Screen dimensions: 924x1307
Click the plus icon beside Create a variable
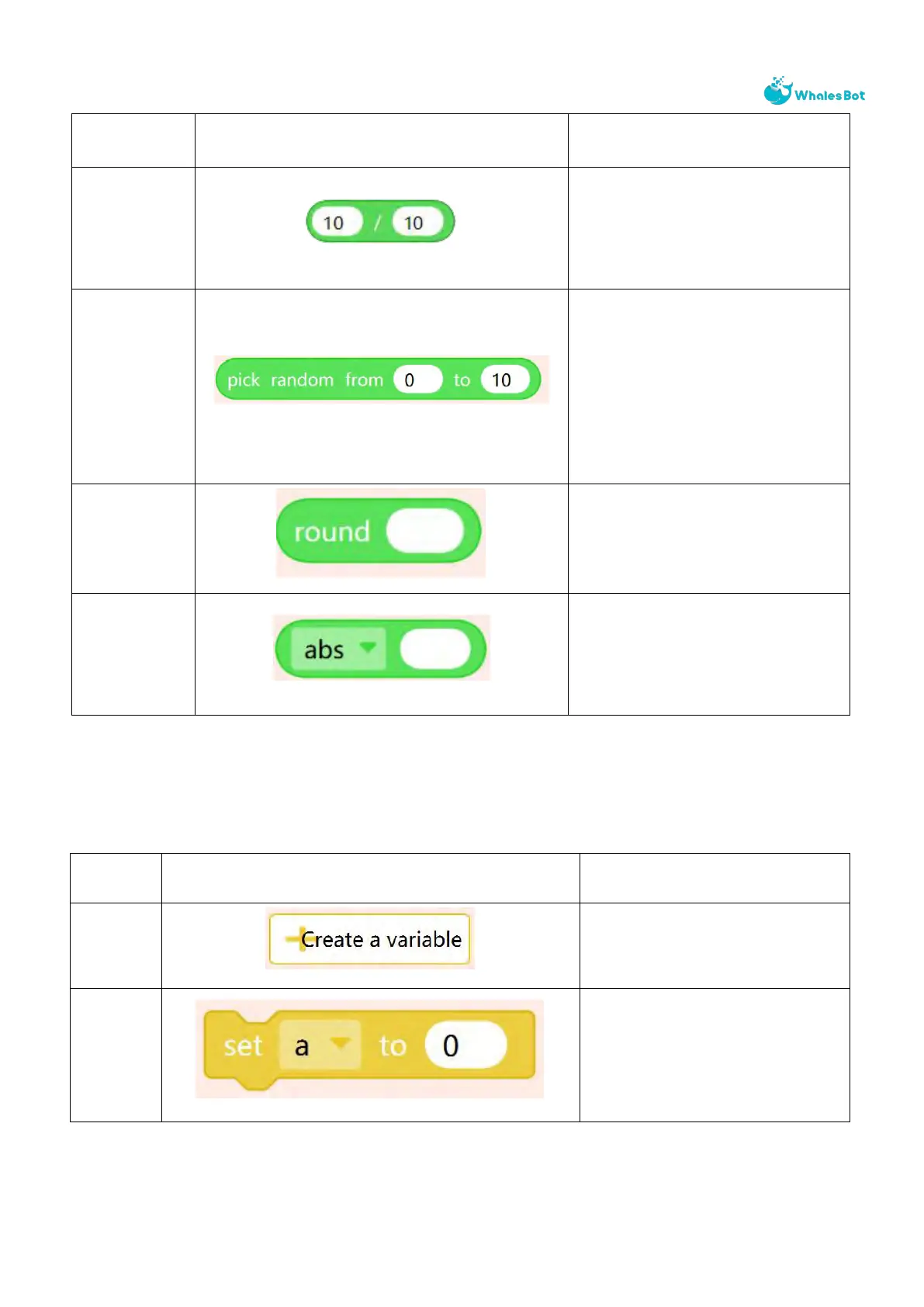pos(292,939)
